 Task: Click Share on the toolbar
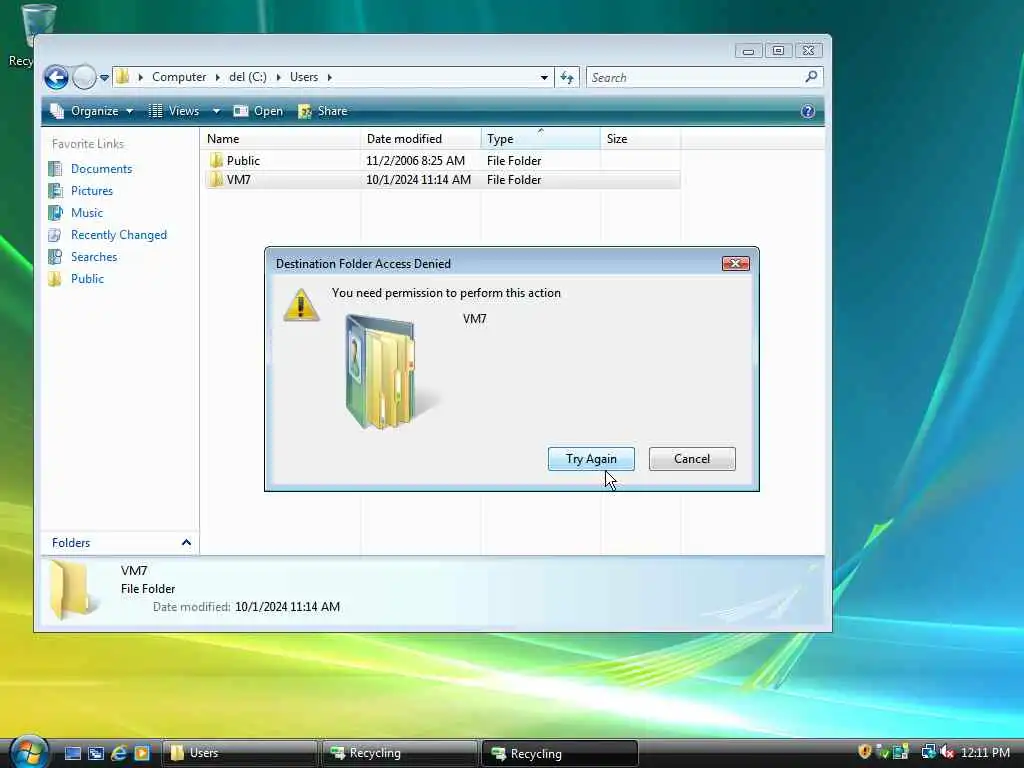323,111
